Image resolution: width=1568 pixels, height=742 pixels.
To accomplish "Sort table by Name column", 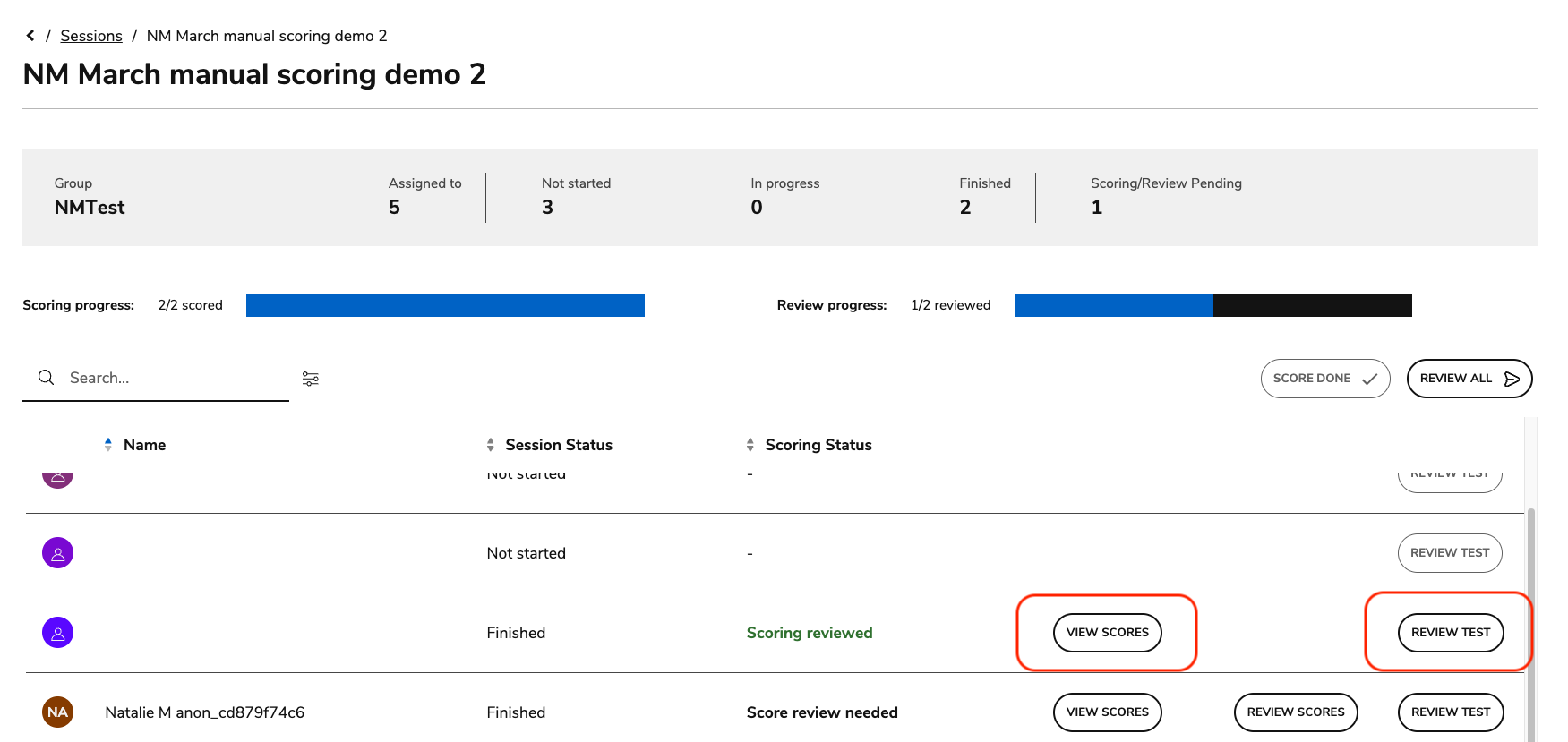I will (144, 445).
